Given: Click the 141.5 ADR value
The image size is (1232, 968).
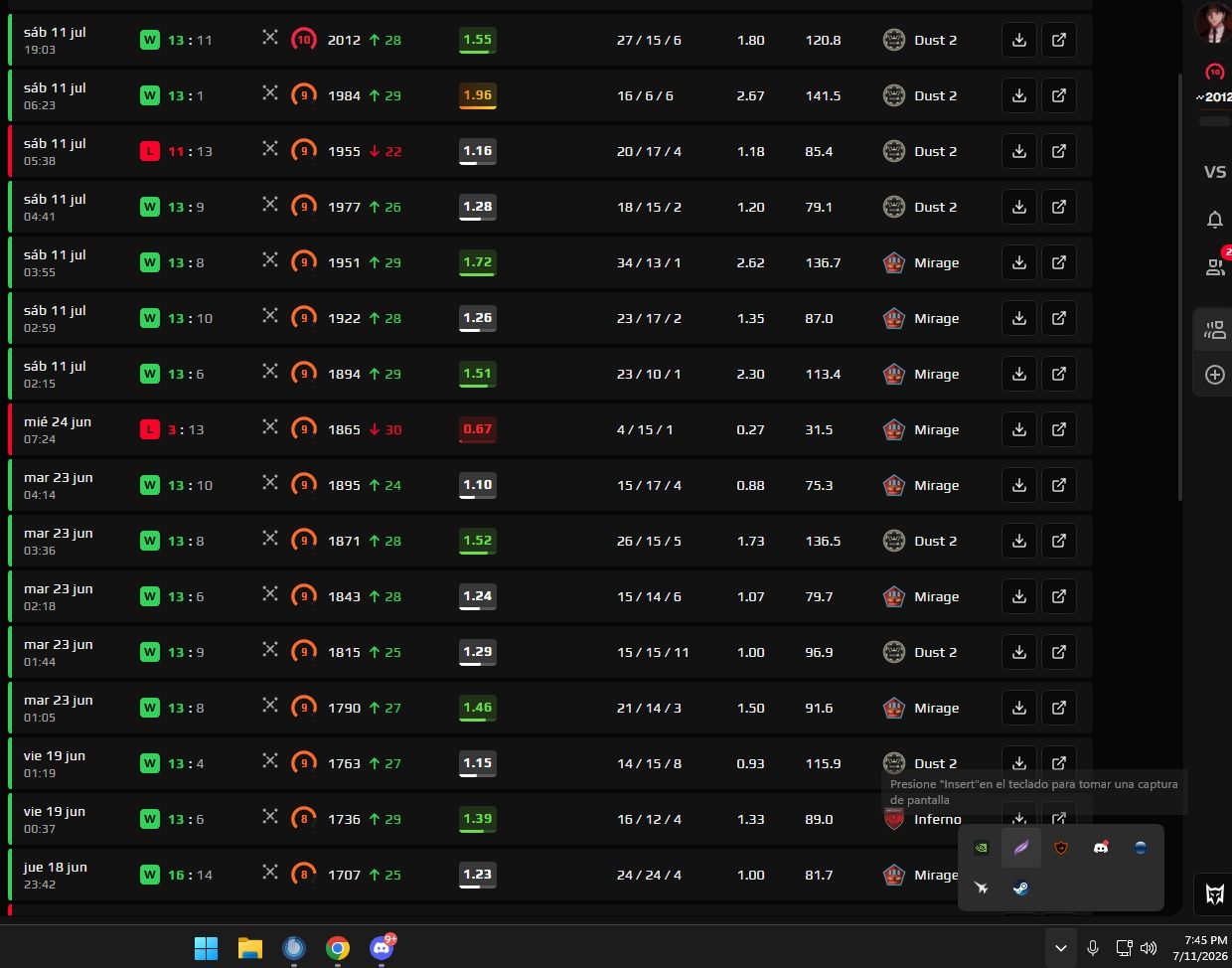Looking at the screenshot, I should click(x=823, y=95).
